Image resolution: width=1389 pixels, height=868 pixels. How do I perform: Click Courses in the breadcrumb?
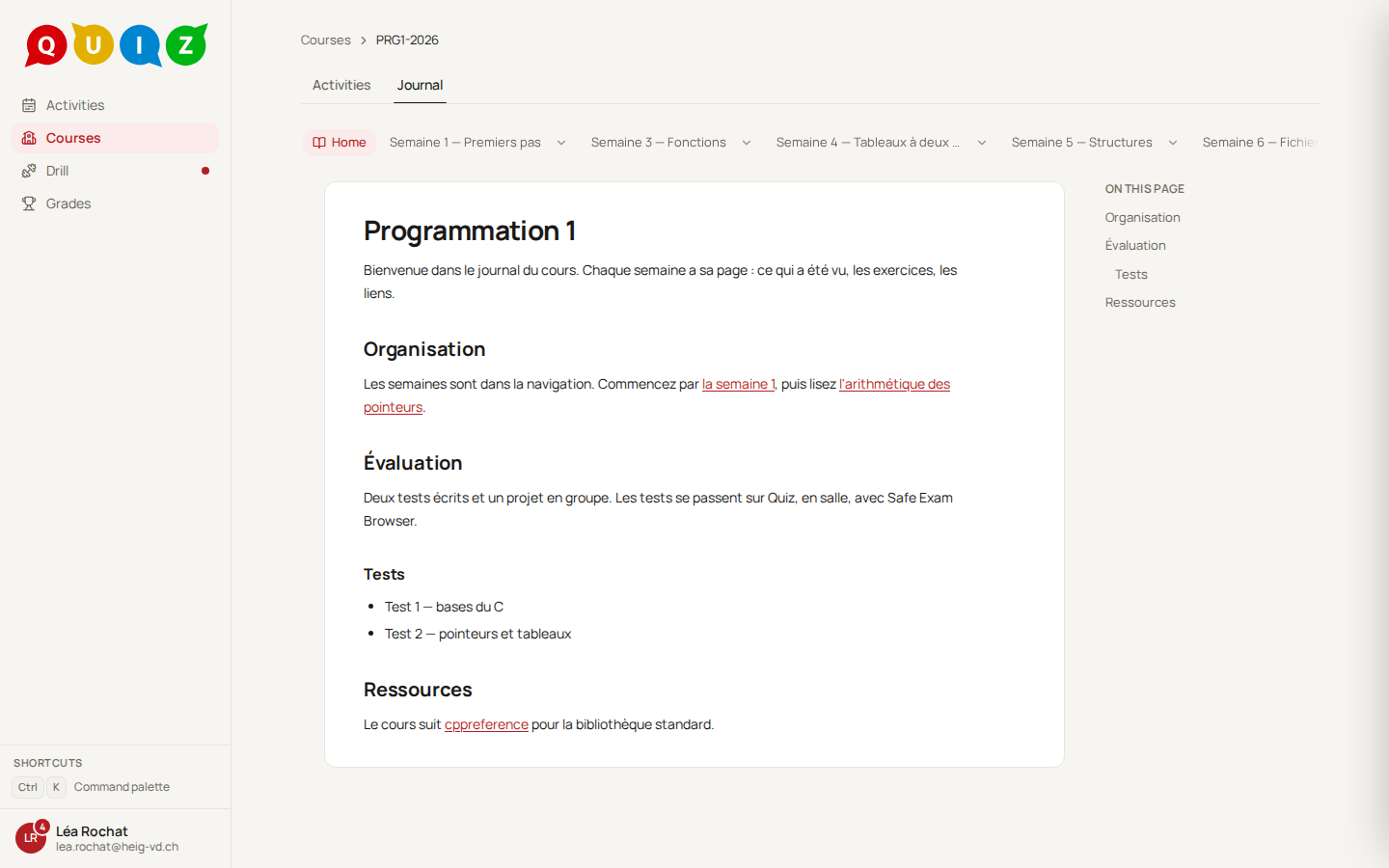(326, 40)
